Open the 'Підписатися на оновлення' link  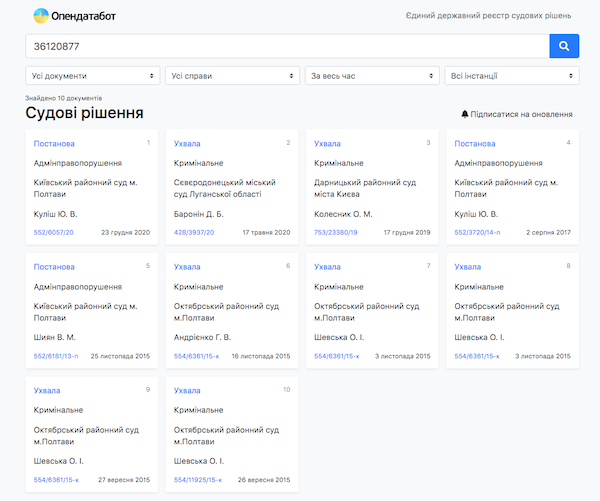(522, 114)
